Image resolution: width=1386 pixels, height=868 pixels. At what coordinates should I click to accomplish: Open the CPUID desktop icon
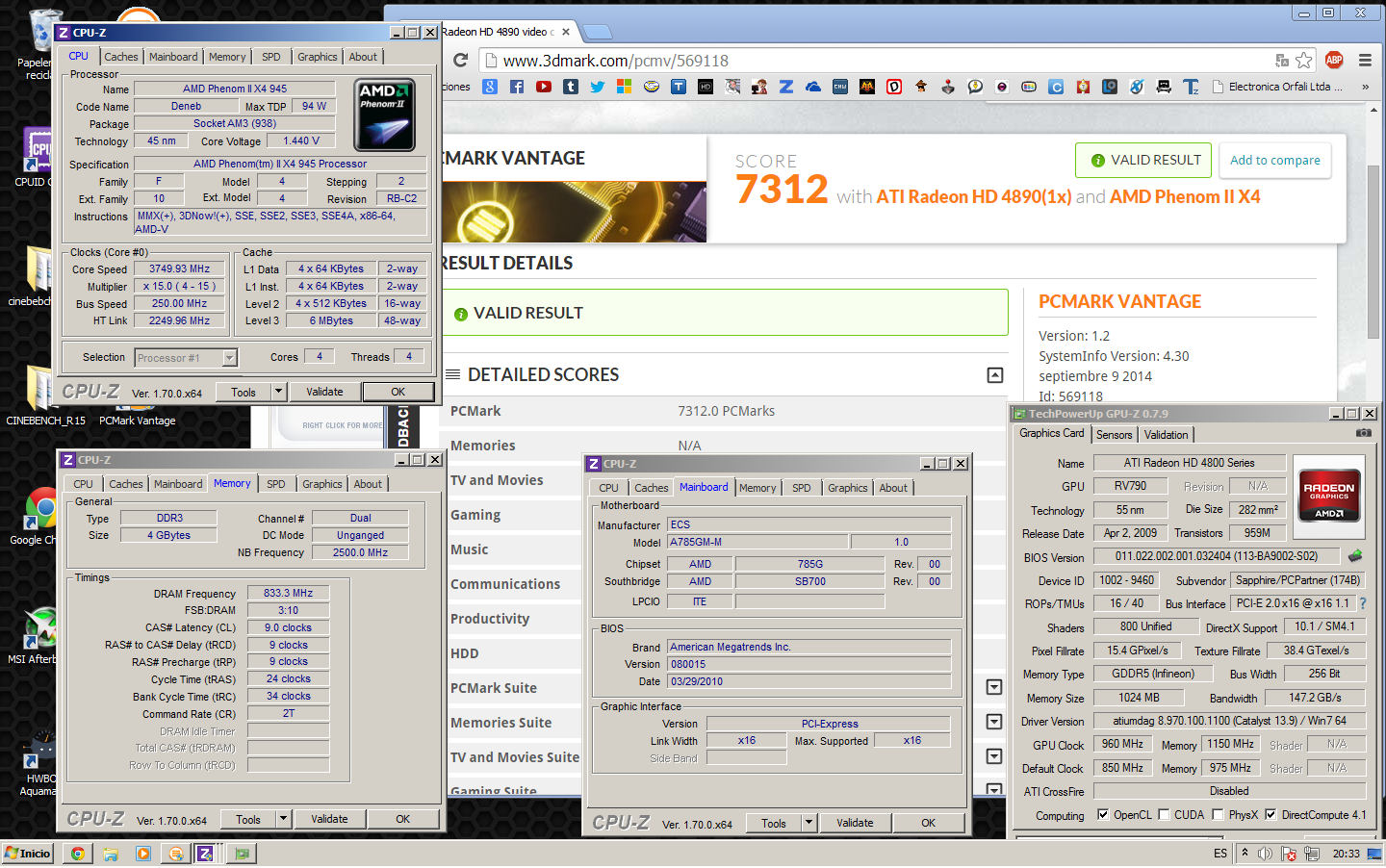37,157
